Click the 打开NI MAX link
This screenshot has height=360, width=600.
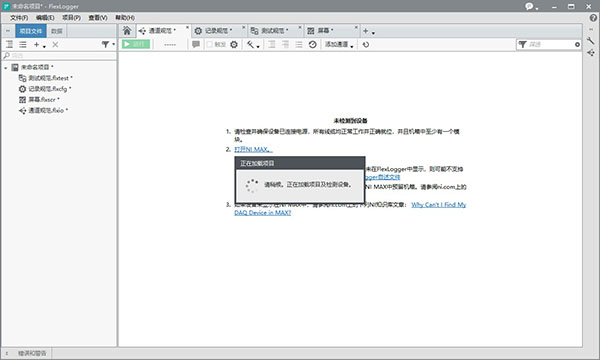253,149
